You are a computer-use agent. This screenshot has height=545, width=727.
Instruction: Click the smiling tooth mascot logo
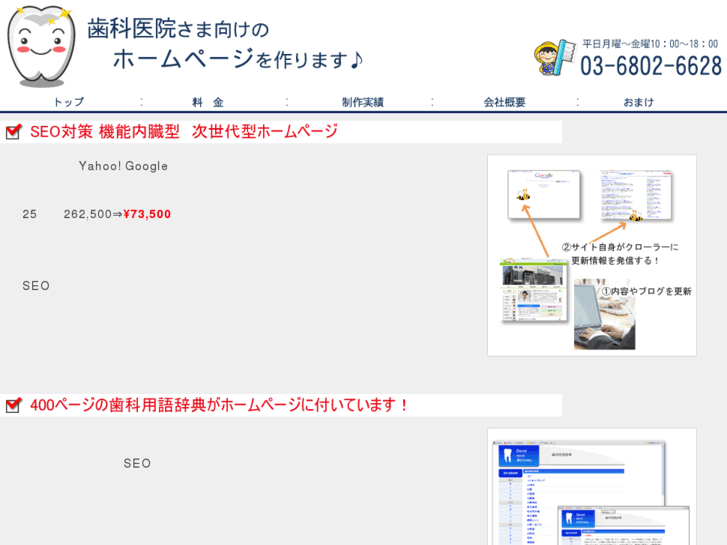pyautogui.click(x=41, y=46)
